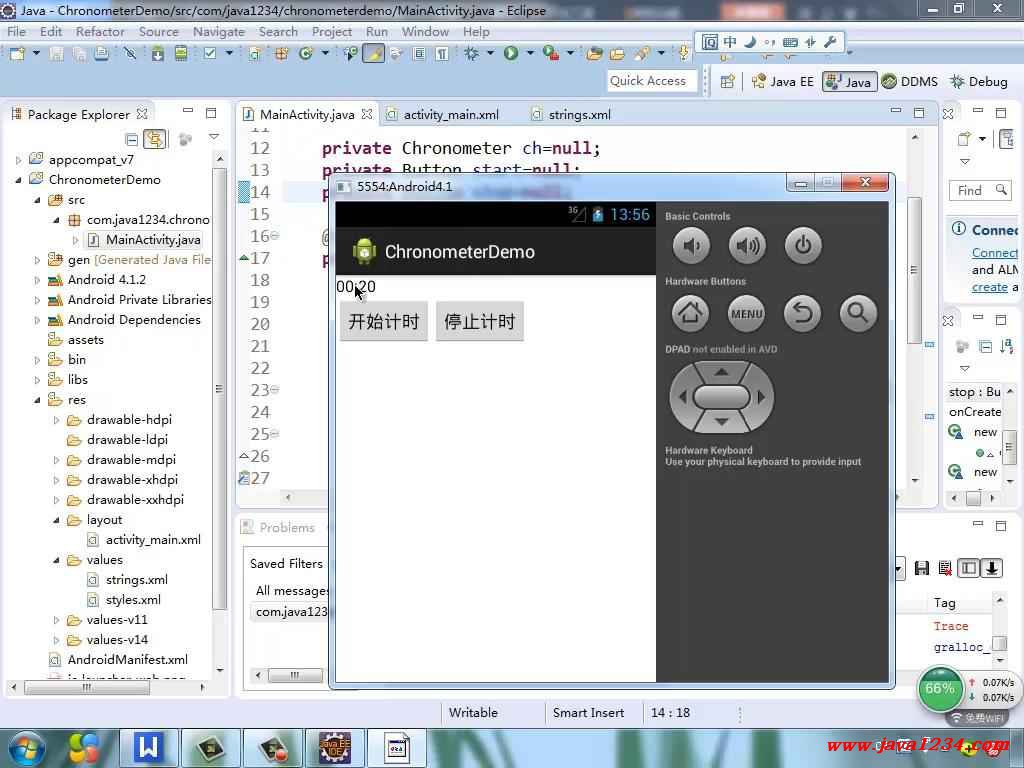The height and width of the screenshot is (768, 1024).
Task: Tap the 开始计时 button in emulator
Action: (383, 321)
